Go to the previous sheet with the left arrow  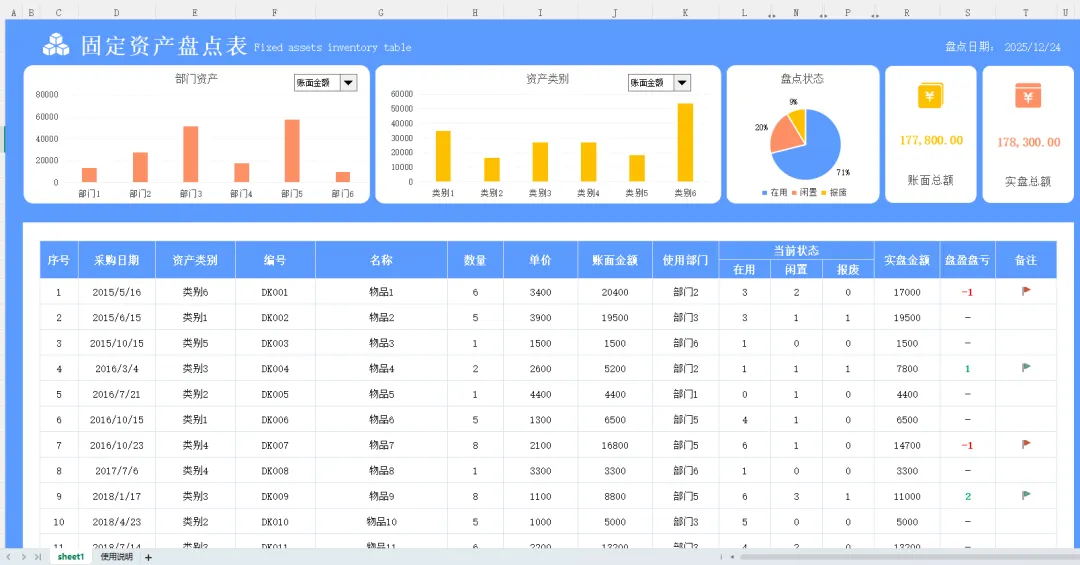8,557
